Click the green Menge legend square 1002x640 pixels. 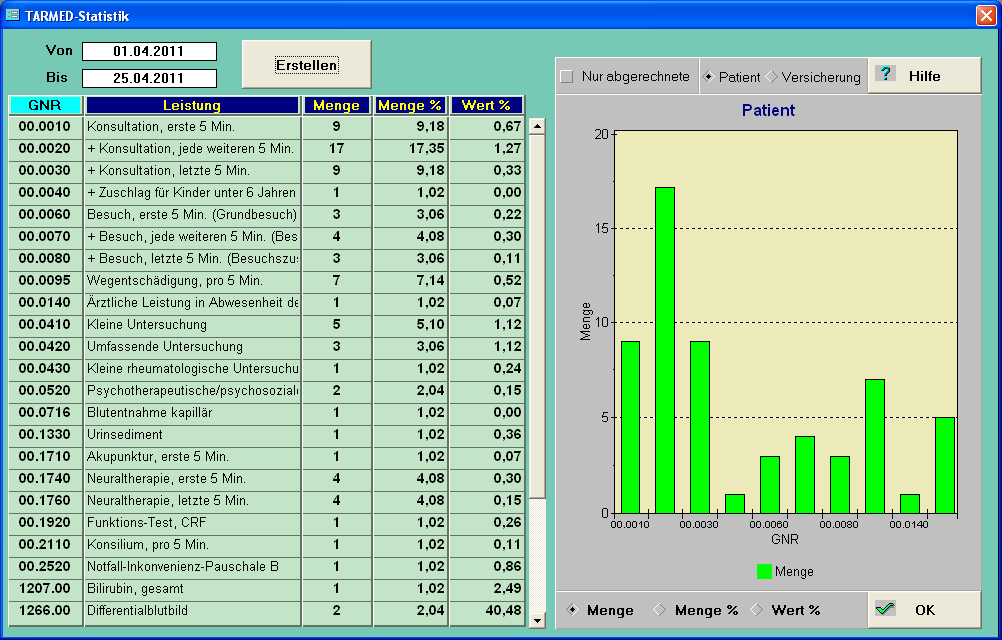point(764,571)
